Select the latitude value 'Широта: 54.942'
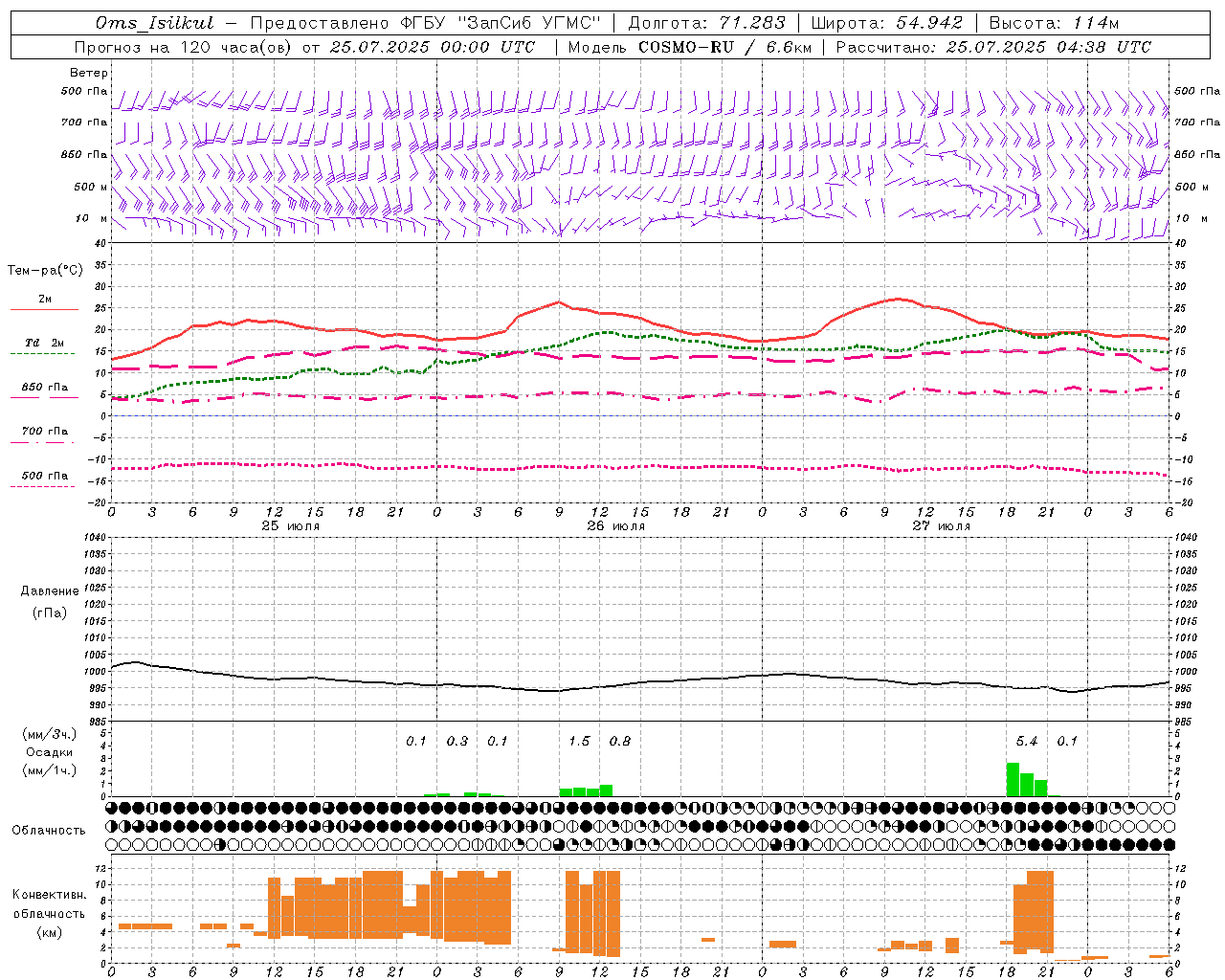Screen dimensions: 1225x980 tap(887, 23)
